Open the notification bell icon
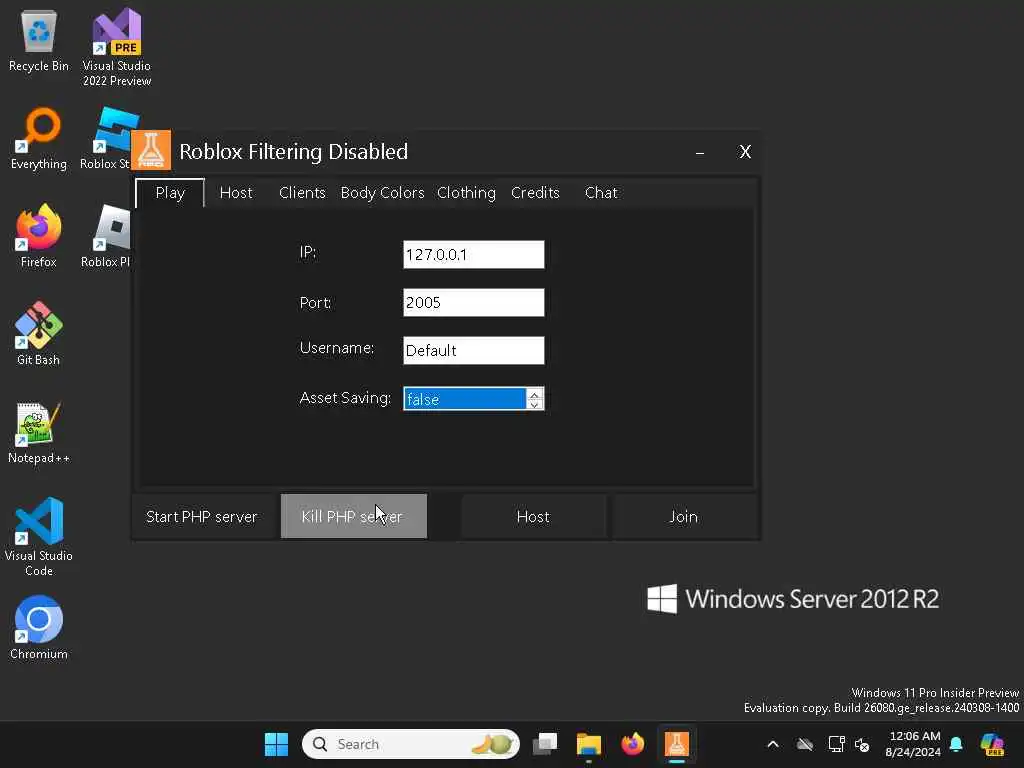The width and height of the screenshot is (1024, 768). tap(956, 744)
